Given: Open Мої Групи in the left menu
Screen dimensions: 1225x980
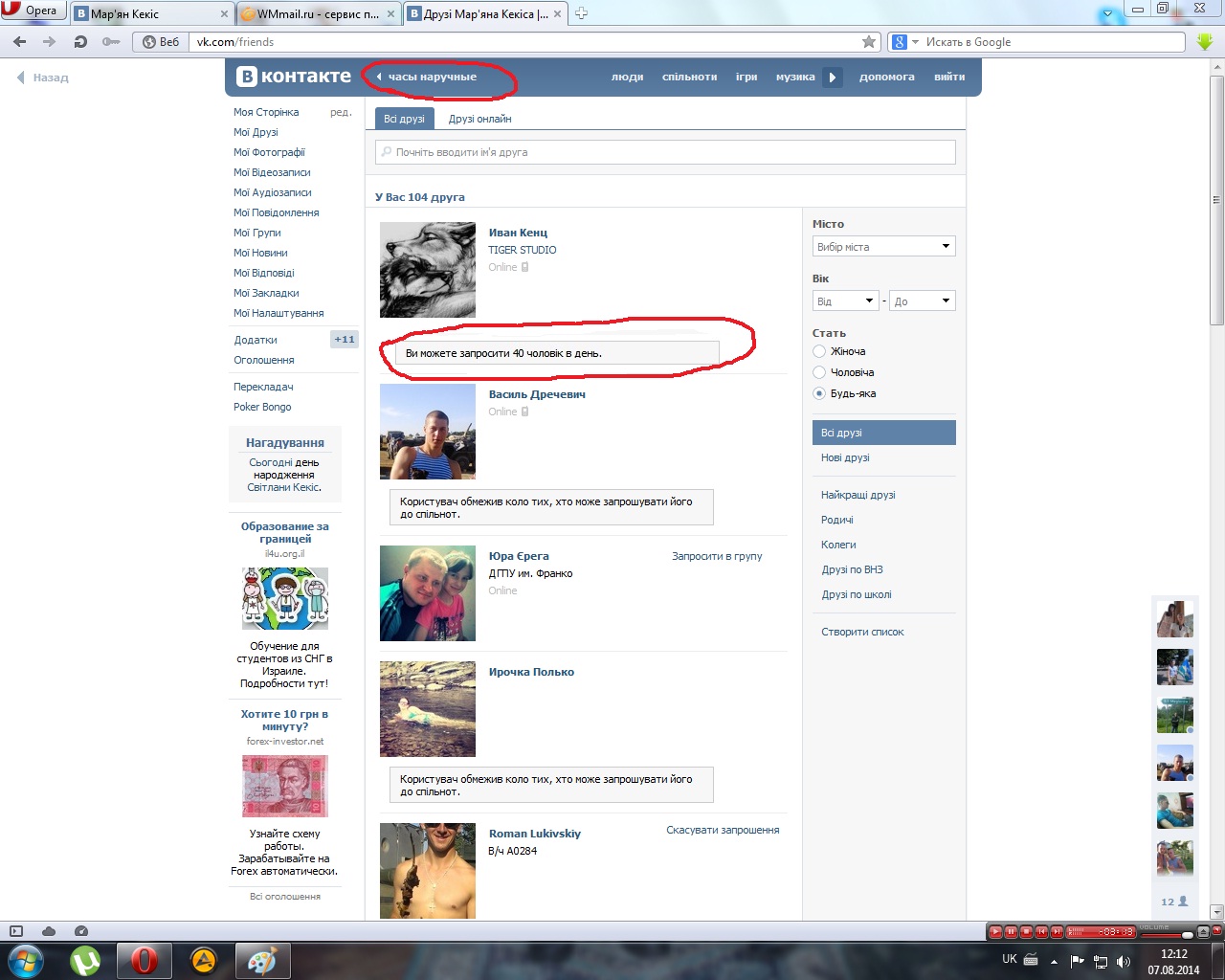Looking at the screenshot, I should pyautogui.click(x=257, y=233).
